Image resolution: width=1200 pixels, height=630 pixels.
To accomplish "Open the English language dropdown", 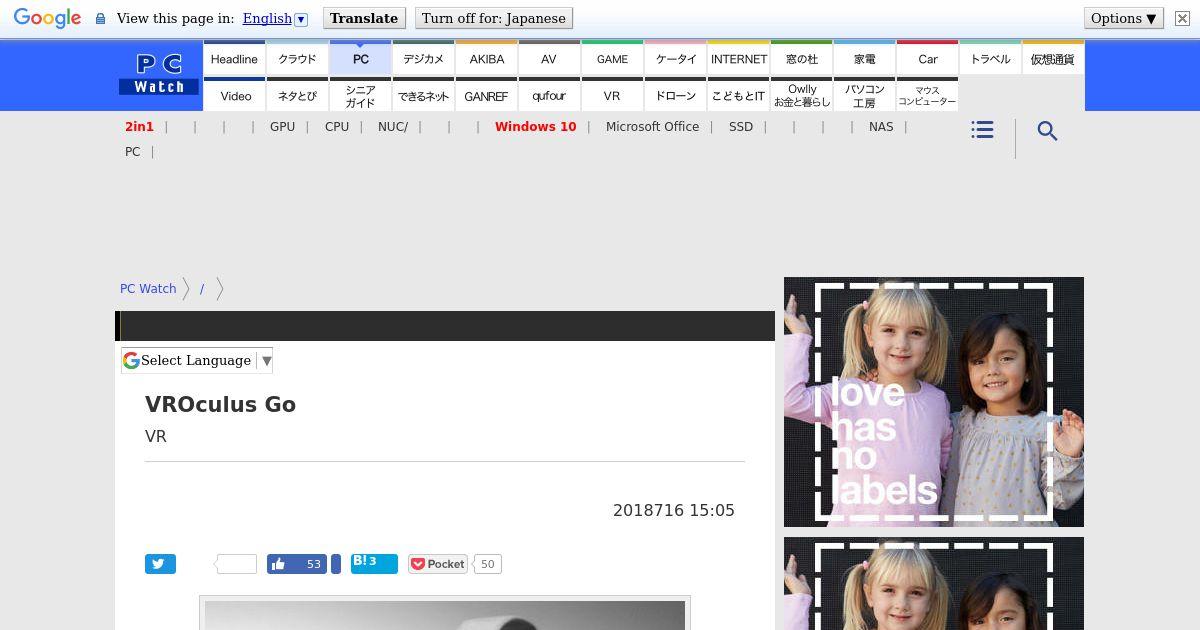I will 275,18.
